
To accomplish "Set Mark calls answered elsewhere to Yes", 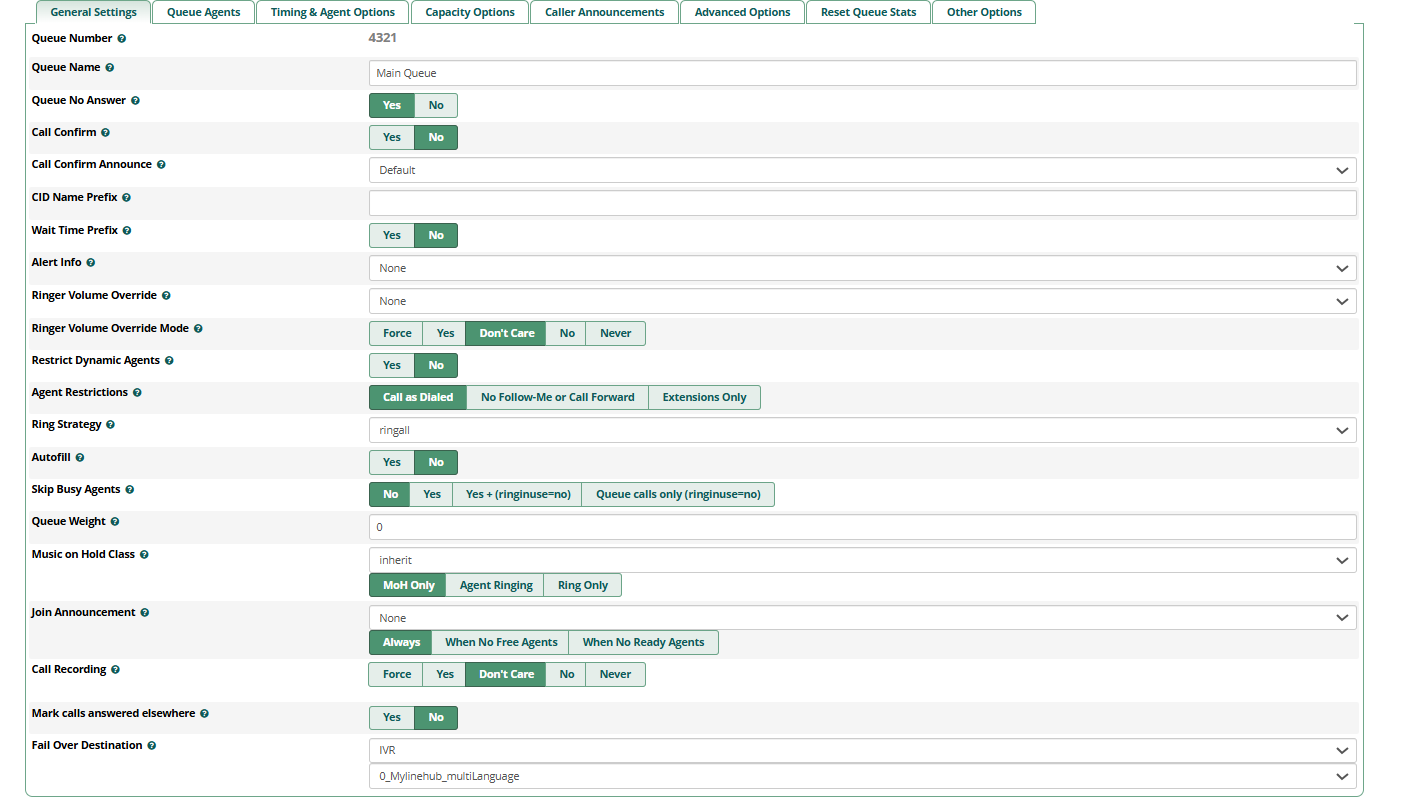I will pyautogui.click(x=392, y=717).
